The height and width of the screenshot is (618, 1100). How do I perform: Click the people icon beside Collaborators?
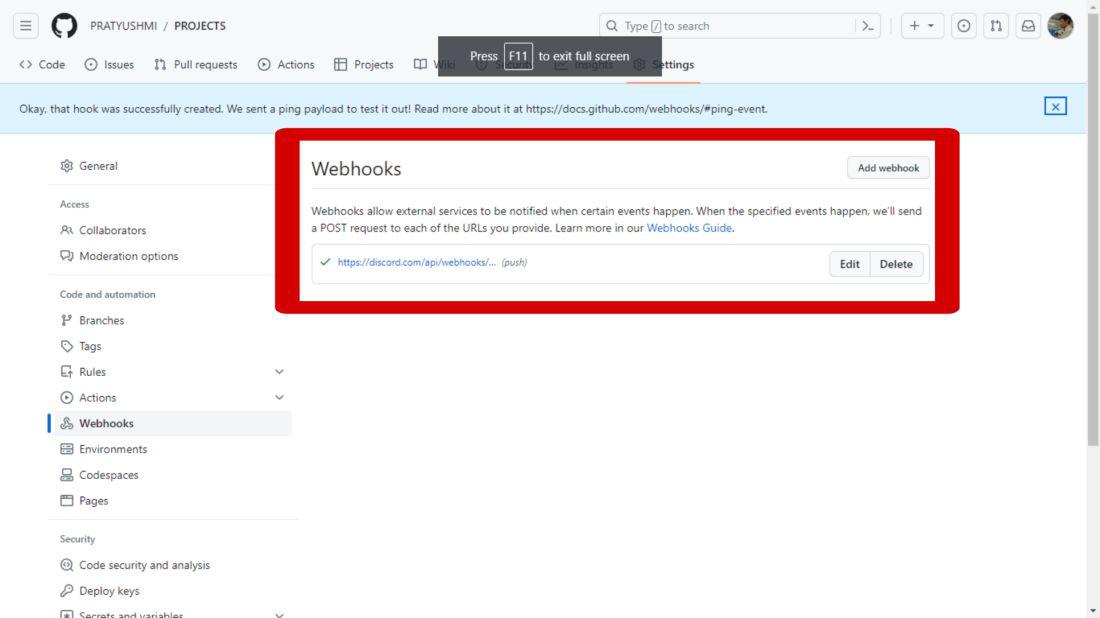tap(67, 230)
